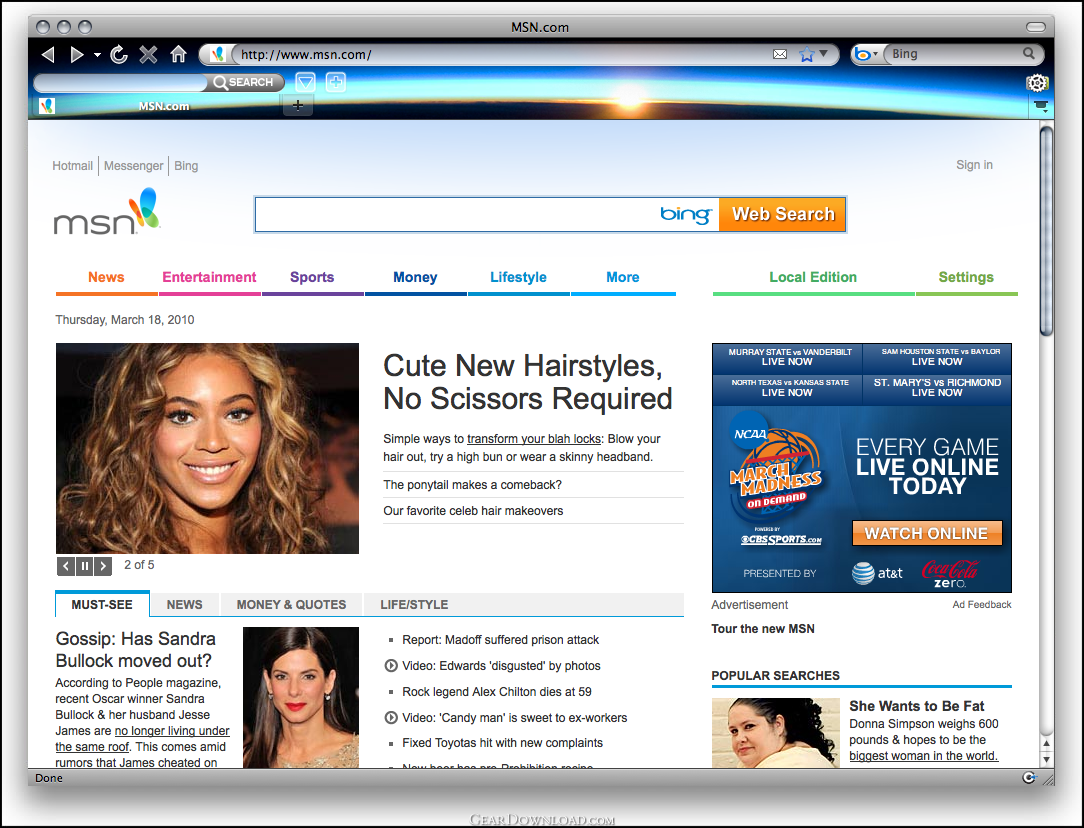
Task: Bookmark the page with the star icon
Action: 806,54
